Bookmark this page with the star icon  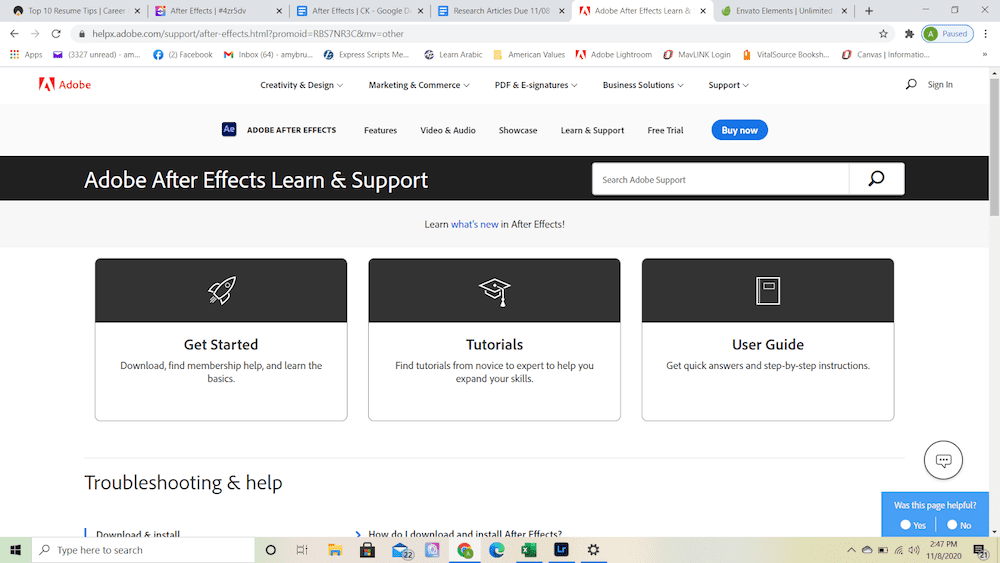pyautogui.click(x=883, y=34)
